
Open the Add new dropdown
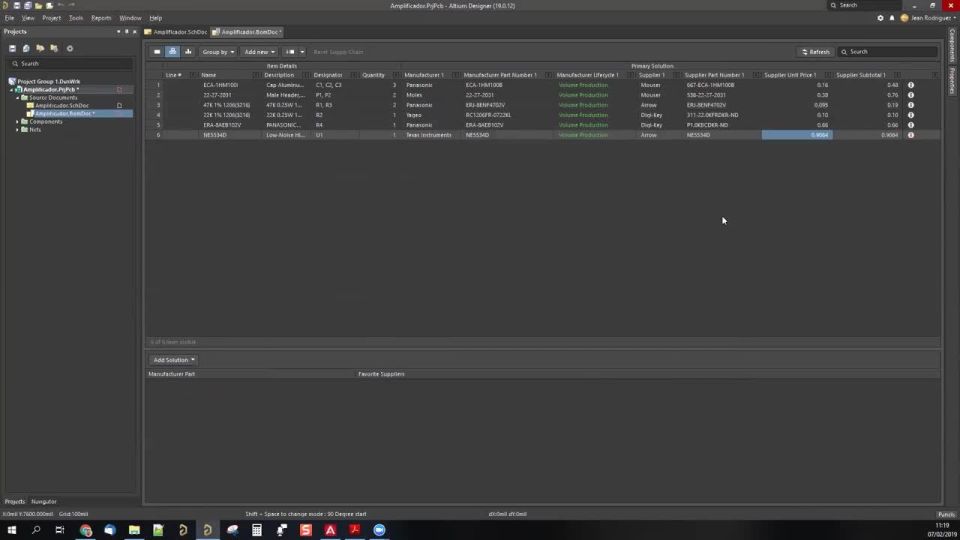259,52
